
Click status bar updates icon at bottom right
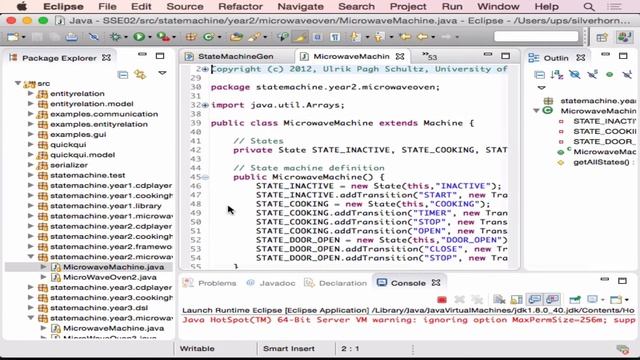point(623,349)
